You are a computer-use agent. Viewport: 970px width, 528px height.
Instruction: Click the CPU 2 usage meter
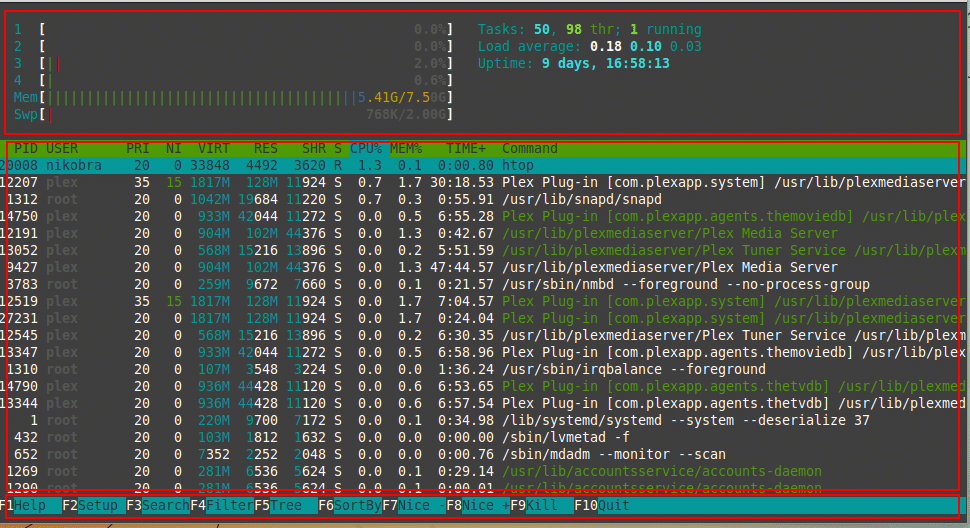pyautogui.click(x=233, y=46)
